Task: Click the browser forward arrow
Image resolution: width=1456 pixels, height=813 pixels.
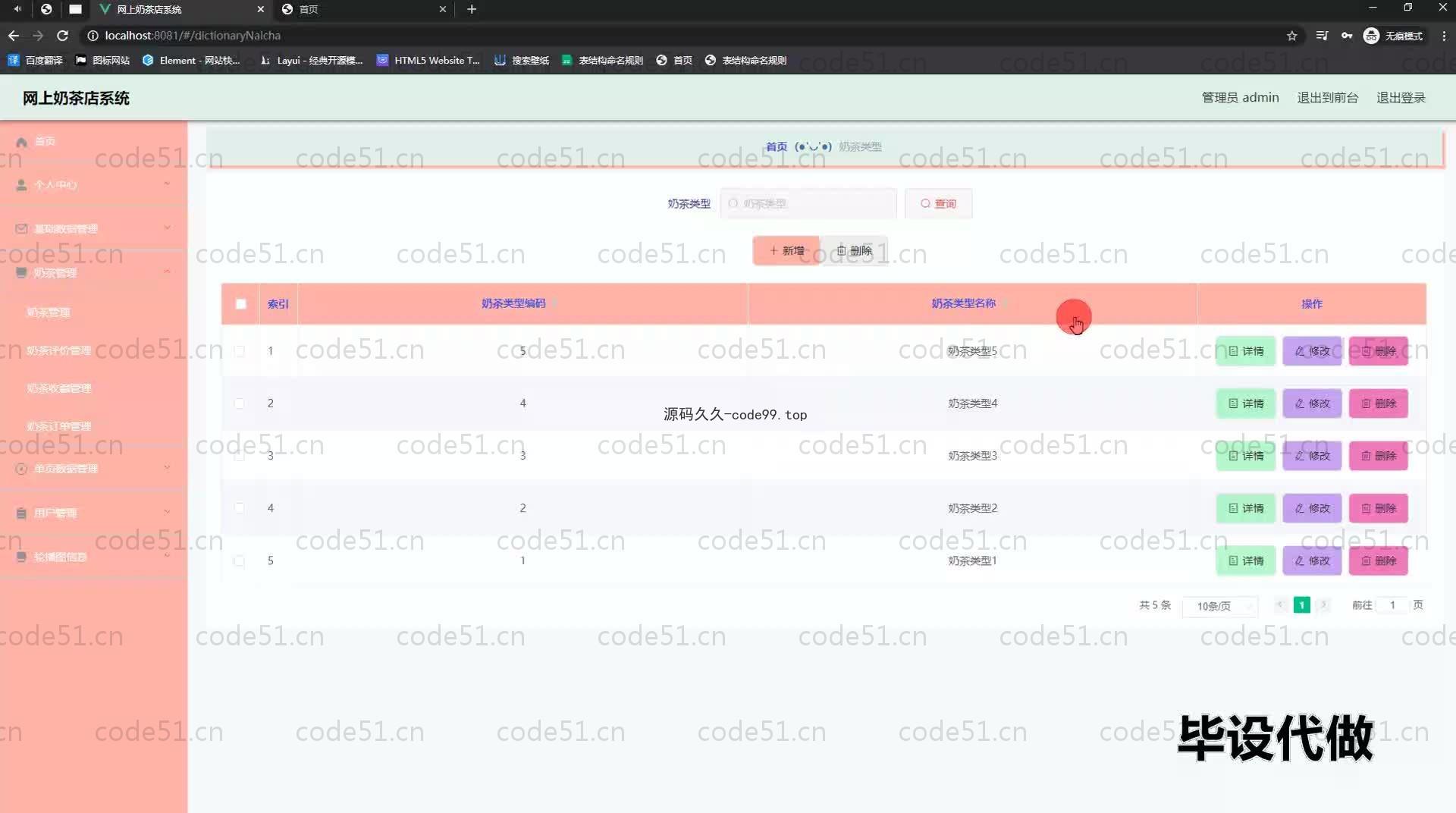Action: click(38, 36)
